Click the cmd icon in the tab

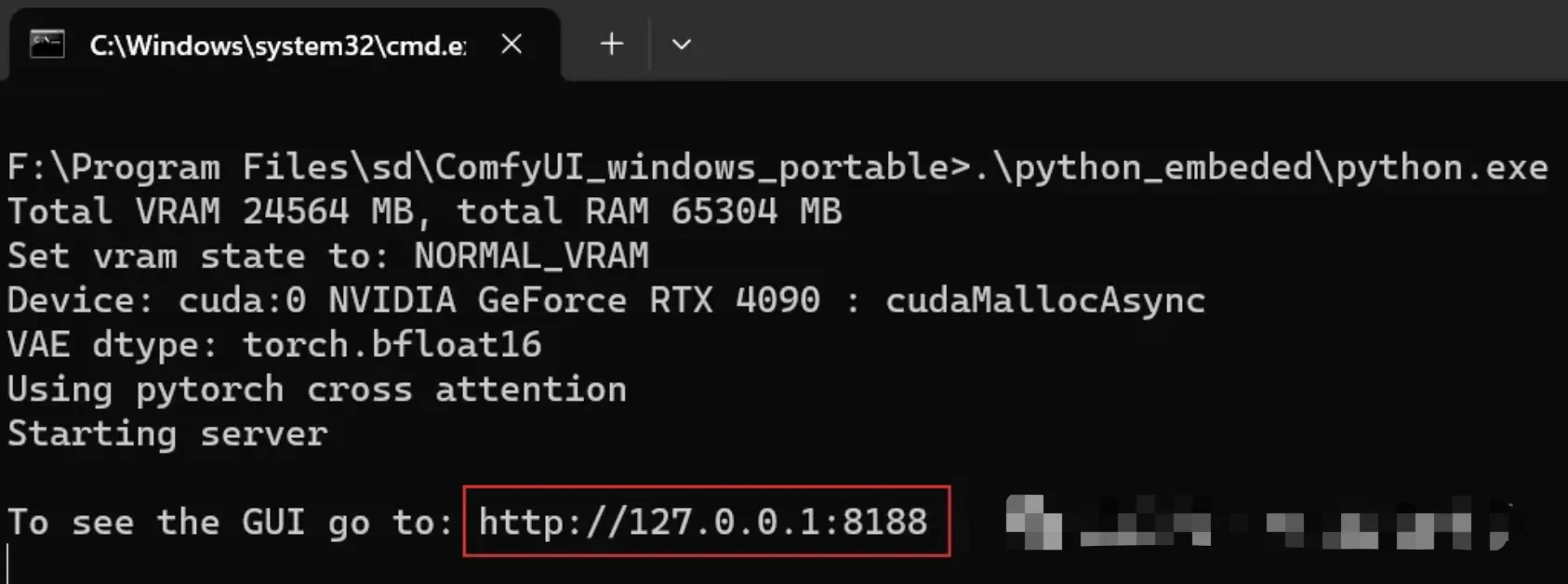(47, 44)
